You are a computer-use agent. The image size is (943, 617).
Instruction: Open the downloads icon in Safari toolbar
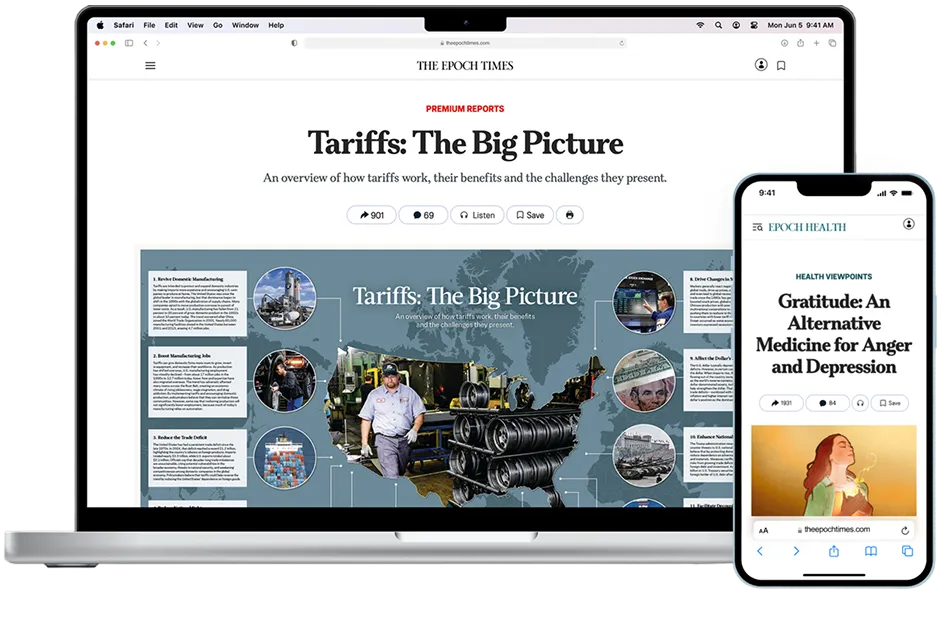784,43
